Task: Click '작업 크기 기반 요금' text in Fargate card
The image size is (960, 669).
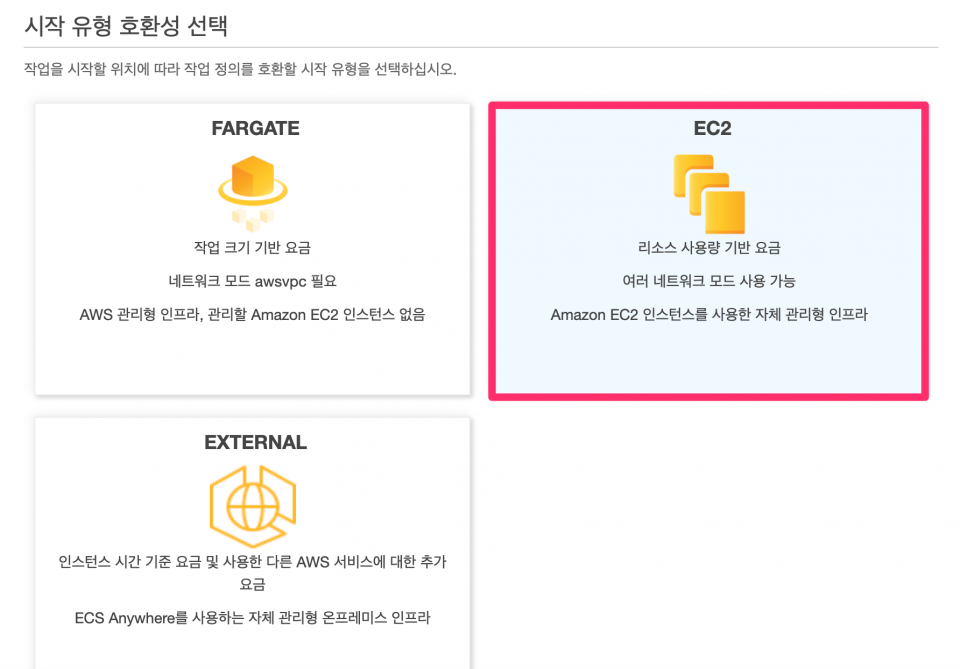Action: (x=252, y=247)
